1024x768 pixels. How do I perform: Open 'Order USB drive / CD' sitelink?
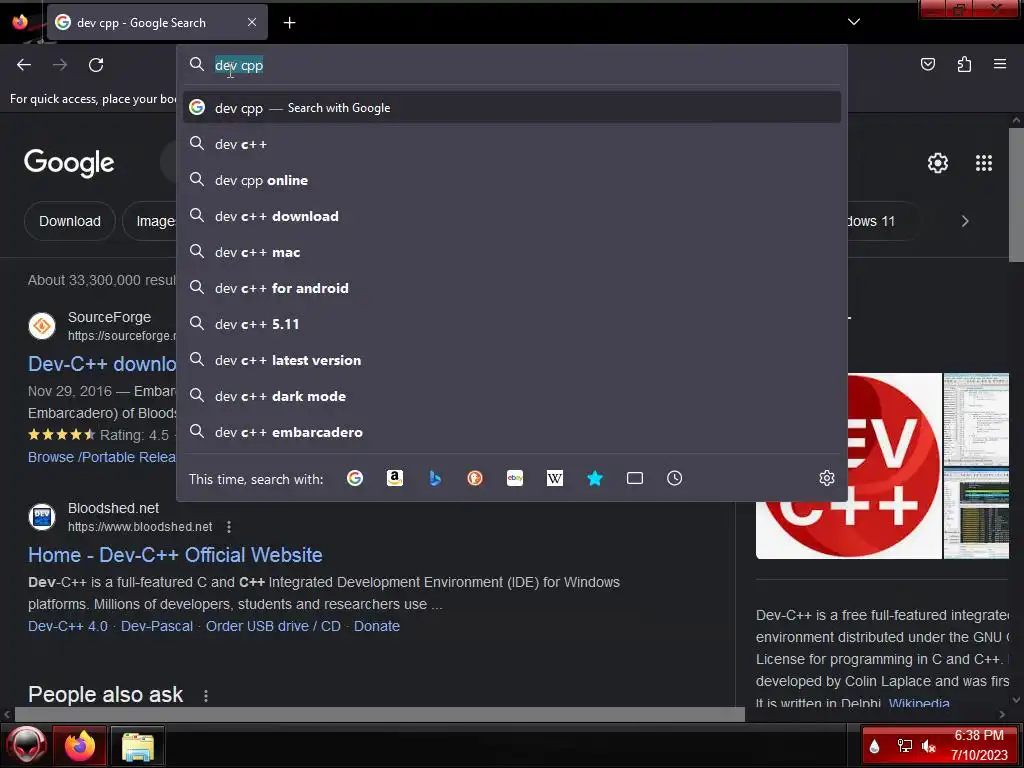point(274,626)
